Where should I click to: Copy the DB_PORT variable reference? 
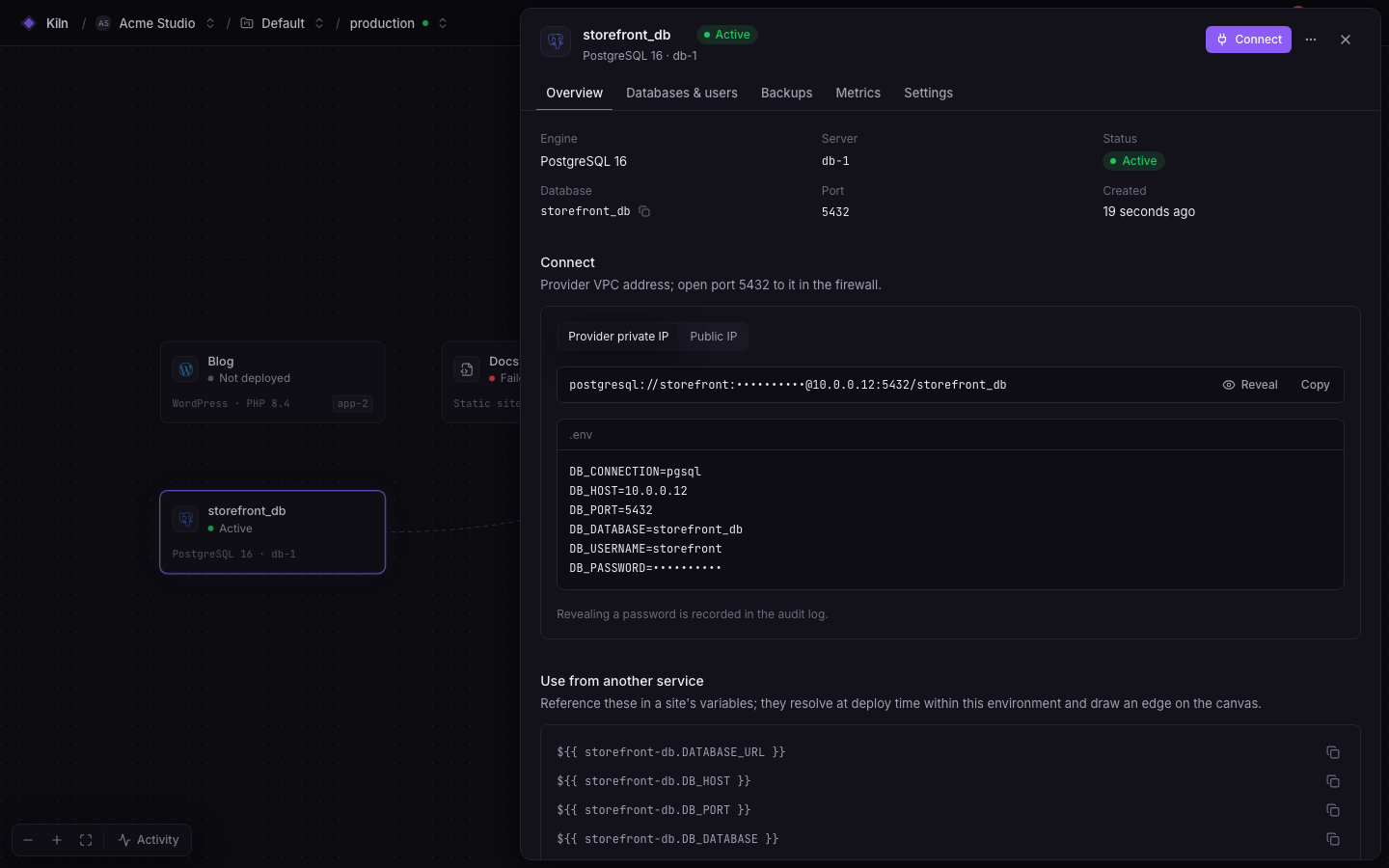1333,810
